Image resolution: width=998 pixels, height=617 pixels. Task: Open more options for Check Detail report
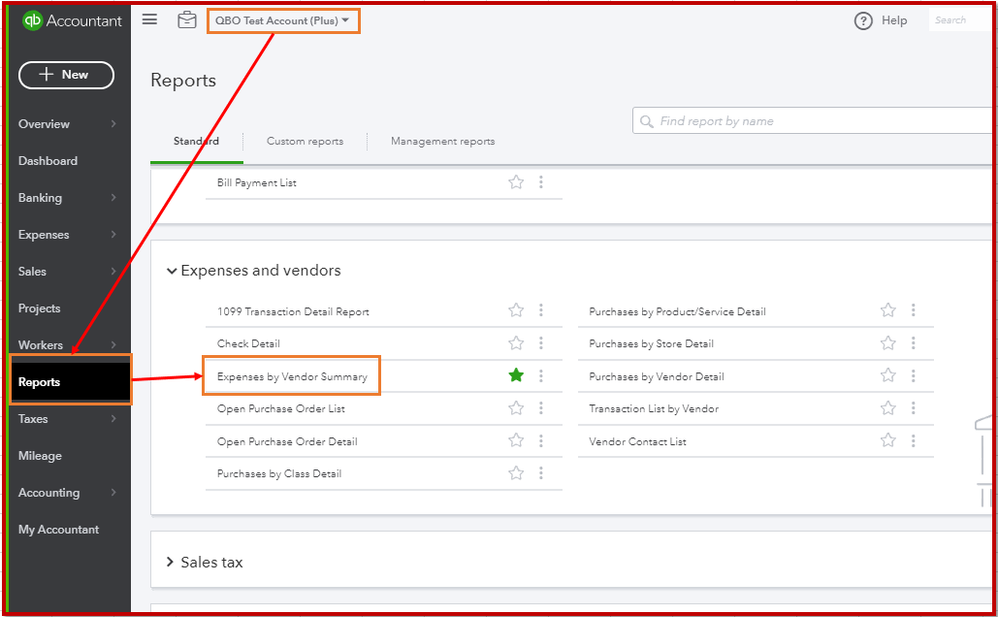coord(541,344)
